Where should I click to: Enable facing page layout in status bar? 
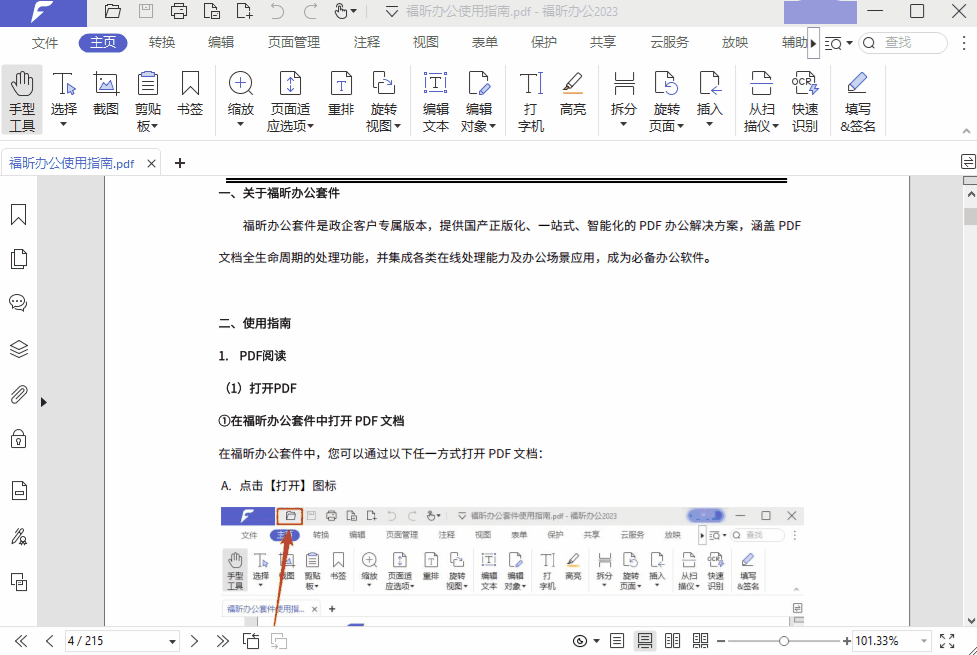[672, 641]
